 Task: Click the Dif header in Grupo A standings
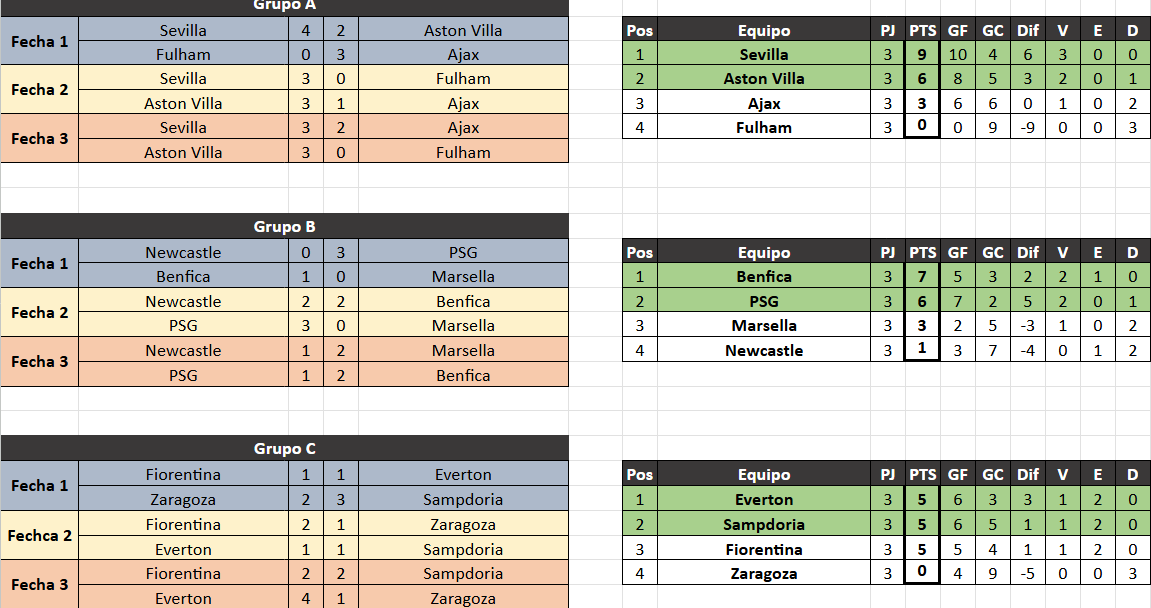click(1028, 31)
